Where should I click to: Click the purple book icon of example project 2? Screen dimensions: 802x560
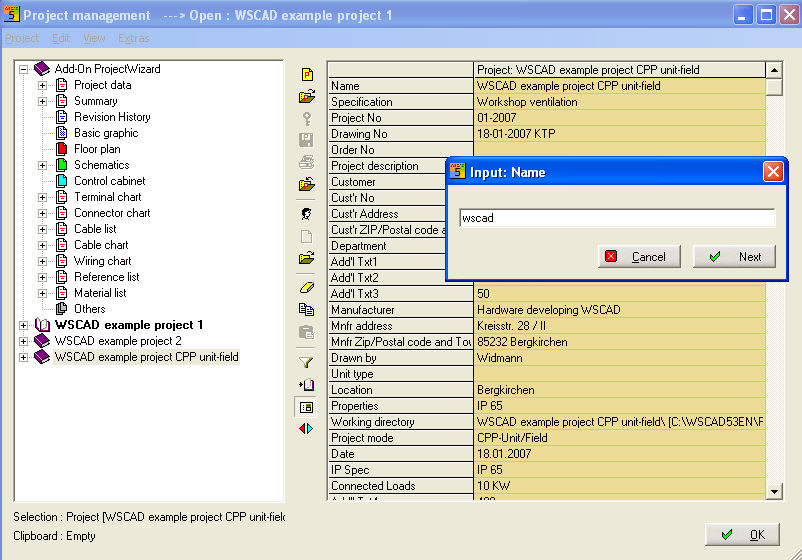(42, 341)
